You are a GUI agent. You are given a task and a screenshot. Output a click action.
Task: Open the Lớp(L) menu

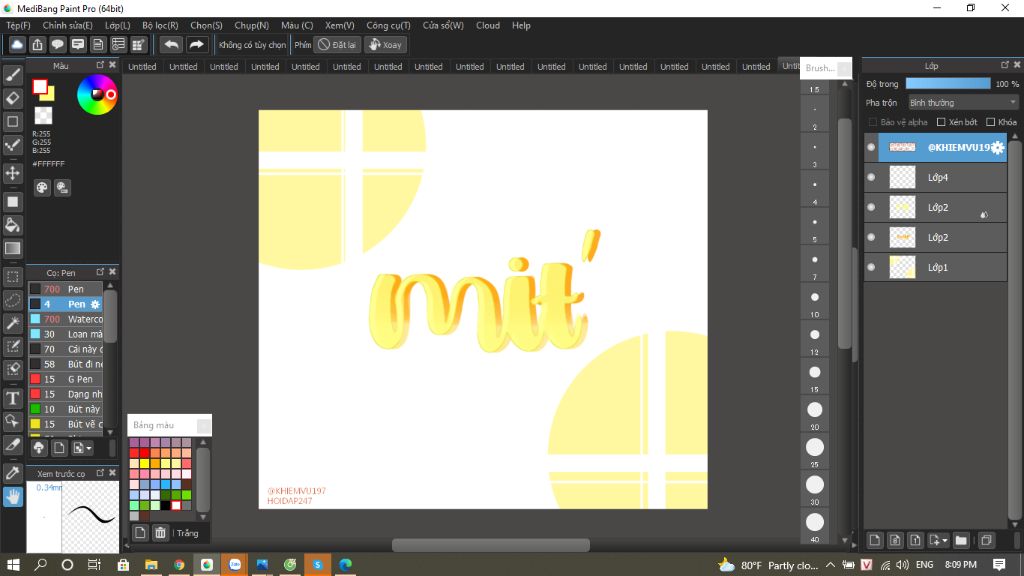pos(118,25)
